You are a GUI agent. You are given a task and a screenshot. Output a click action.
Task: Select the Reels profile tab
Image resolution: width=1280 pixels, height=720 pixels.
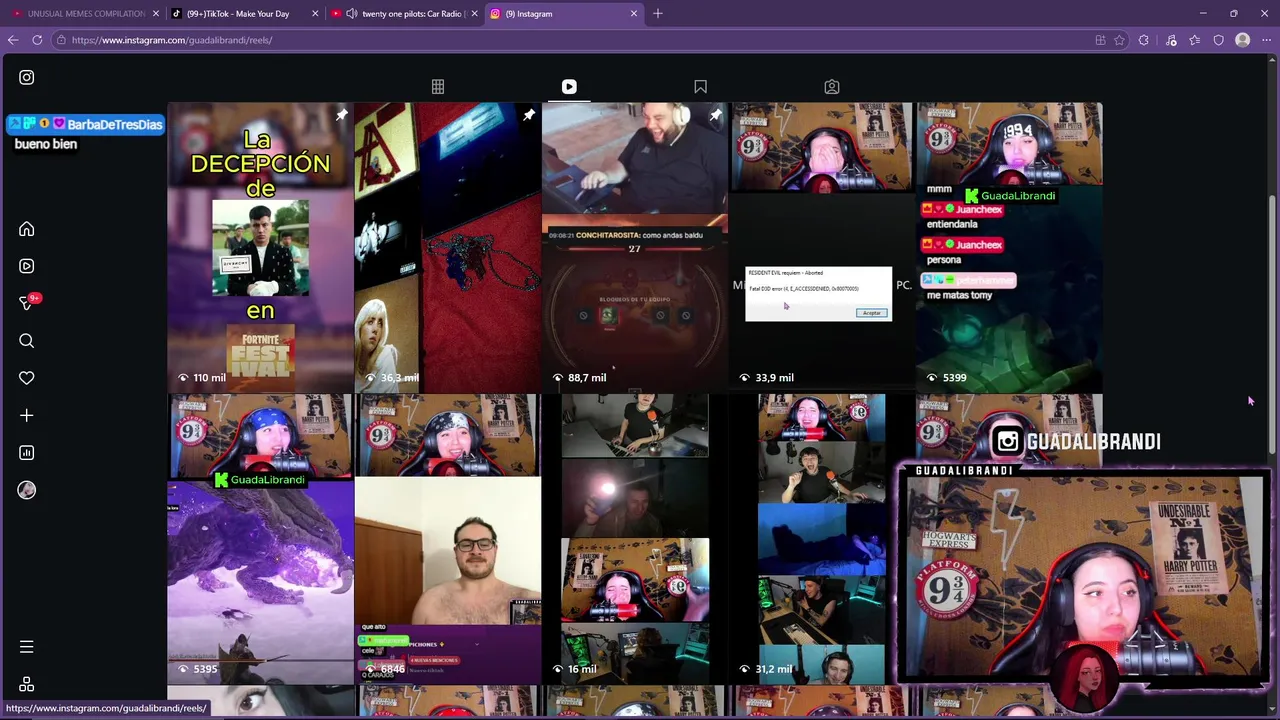[569, 87]
